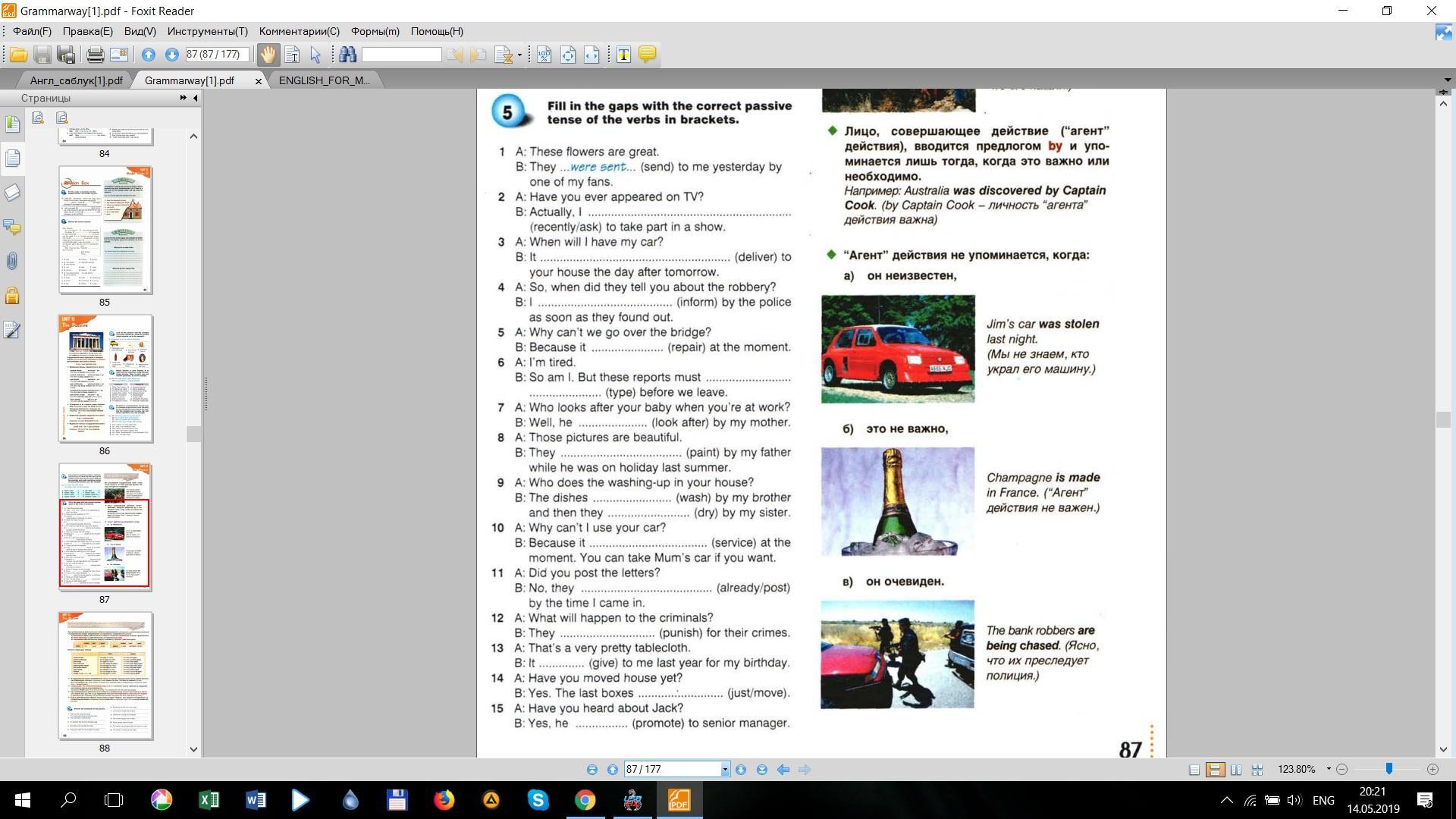Click the Fit Page icon

click(568, 55)
